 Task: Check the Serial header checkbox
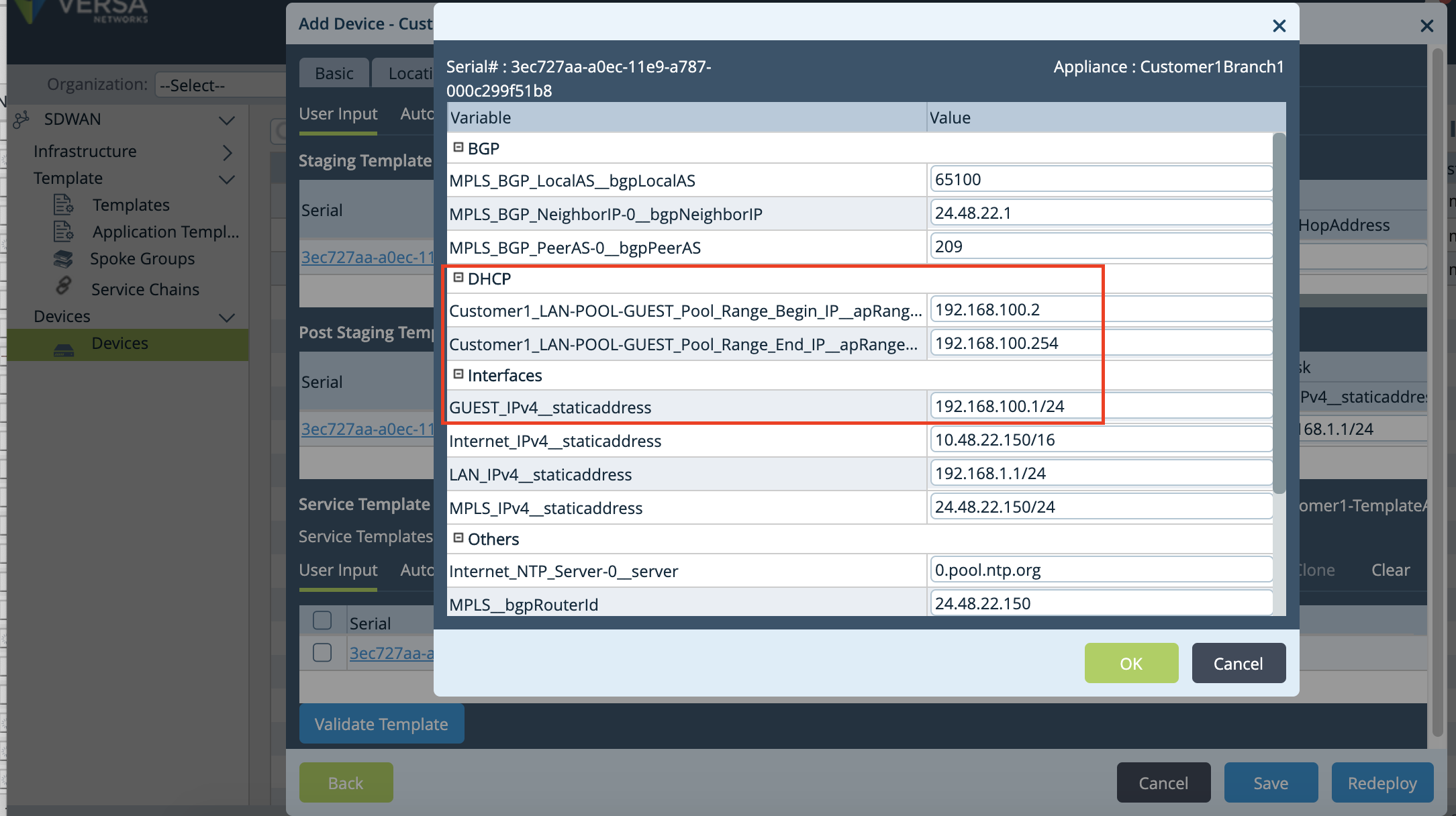tap(322, 621)
